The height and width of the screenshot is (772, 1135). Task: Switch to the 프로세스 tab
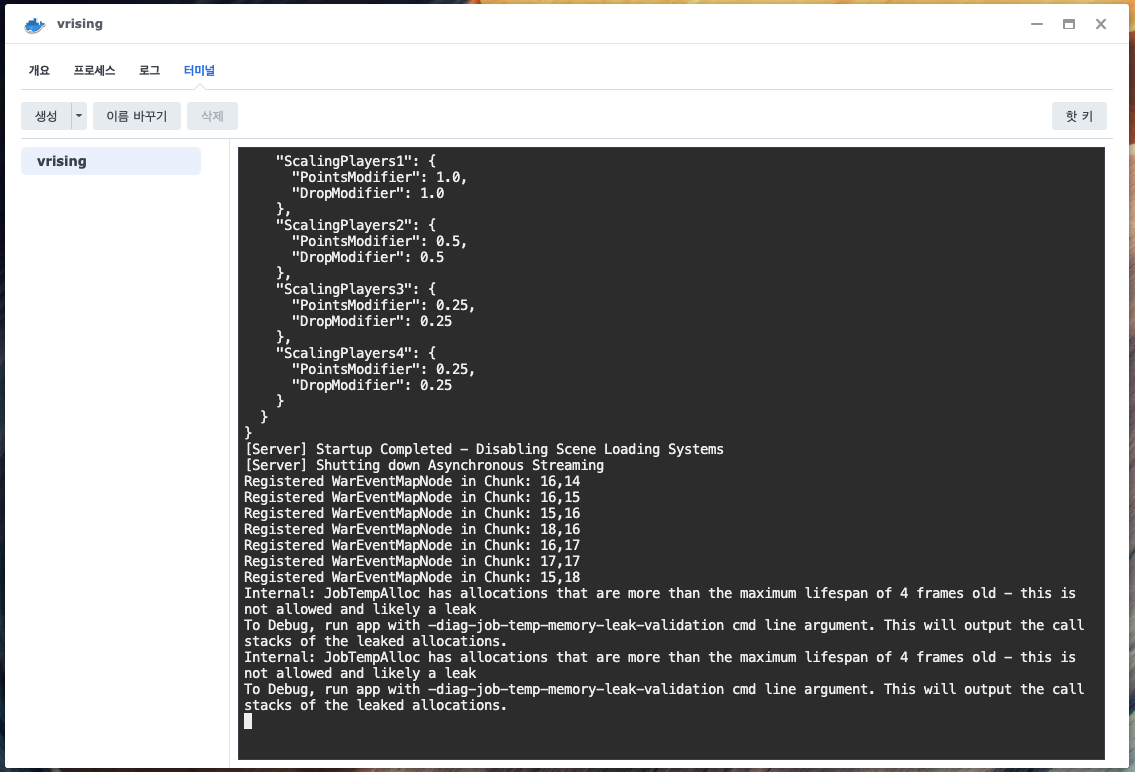tap(94, 70)
